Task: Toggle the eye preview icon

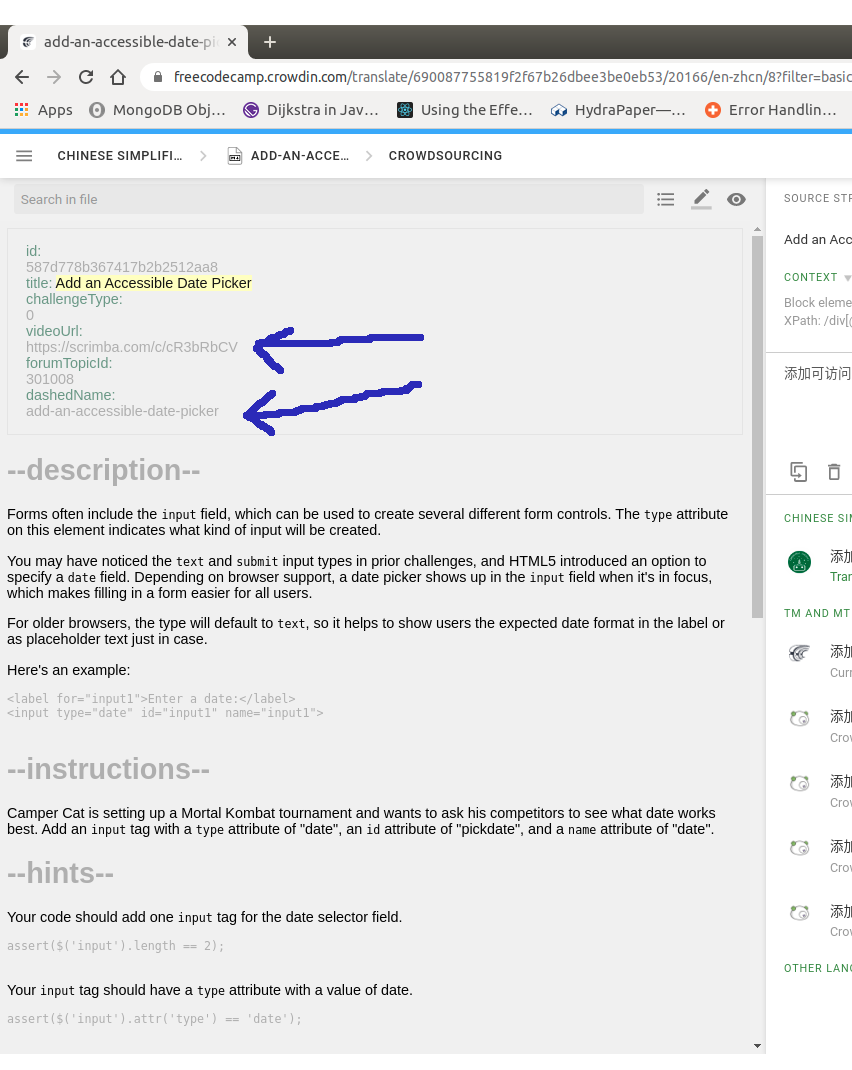Action: pyautogui.click(x=736, y=199)
